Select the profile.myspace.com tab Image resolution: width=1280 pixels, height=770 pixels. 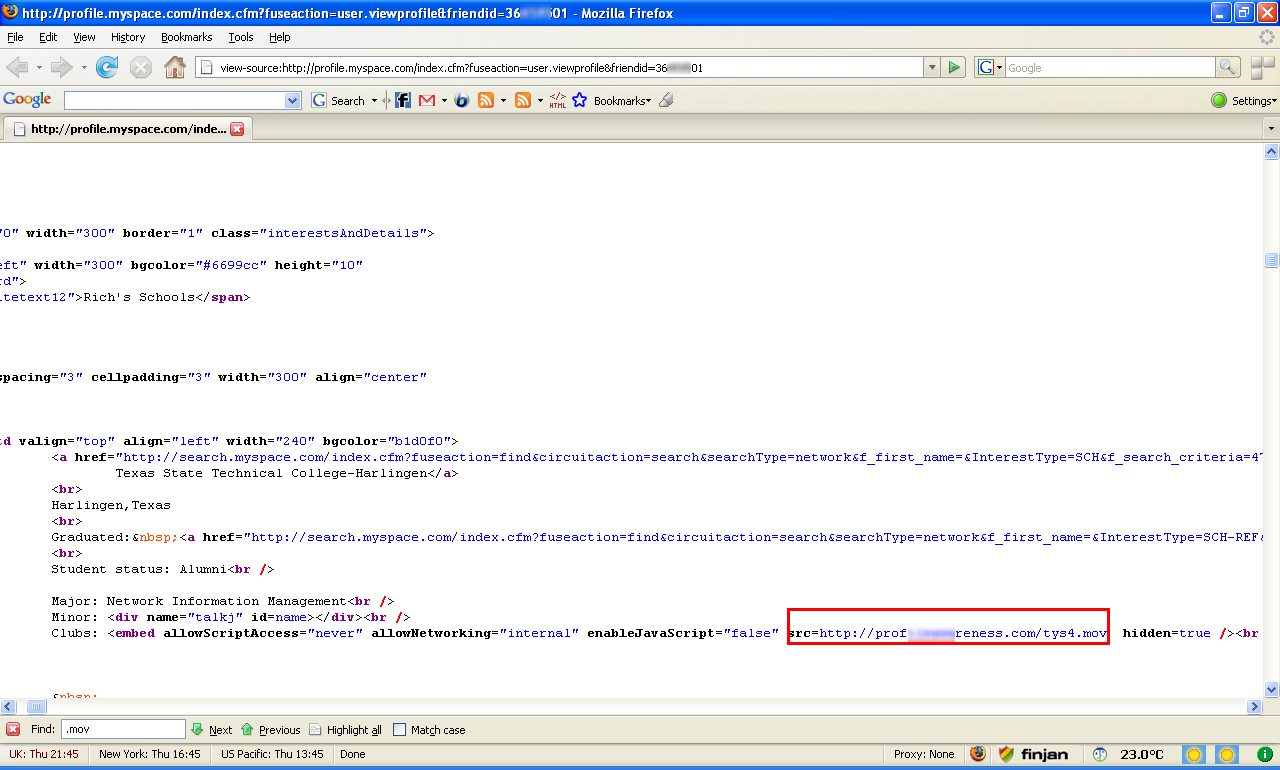click(x=127, y=129)
